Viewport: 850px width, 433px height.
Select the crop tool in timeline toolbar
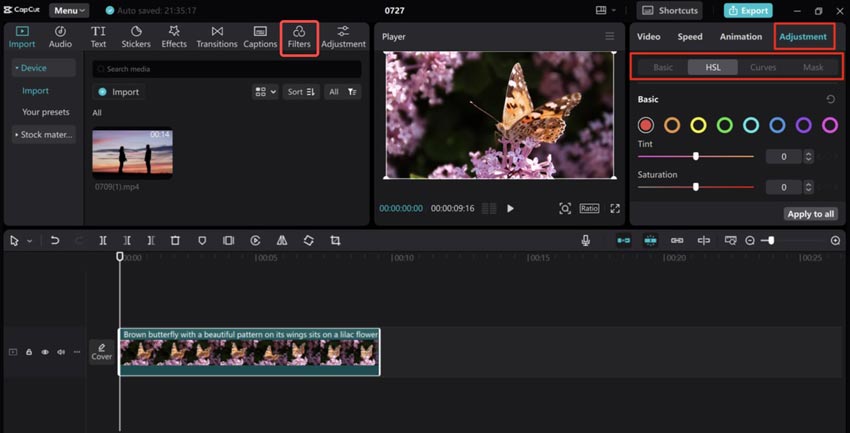(335, 241)
